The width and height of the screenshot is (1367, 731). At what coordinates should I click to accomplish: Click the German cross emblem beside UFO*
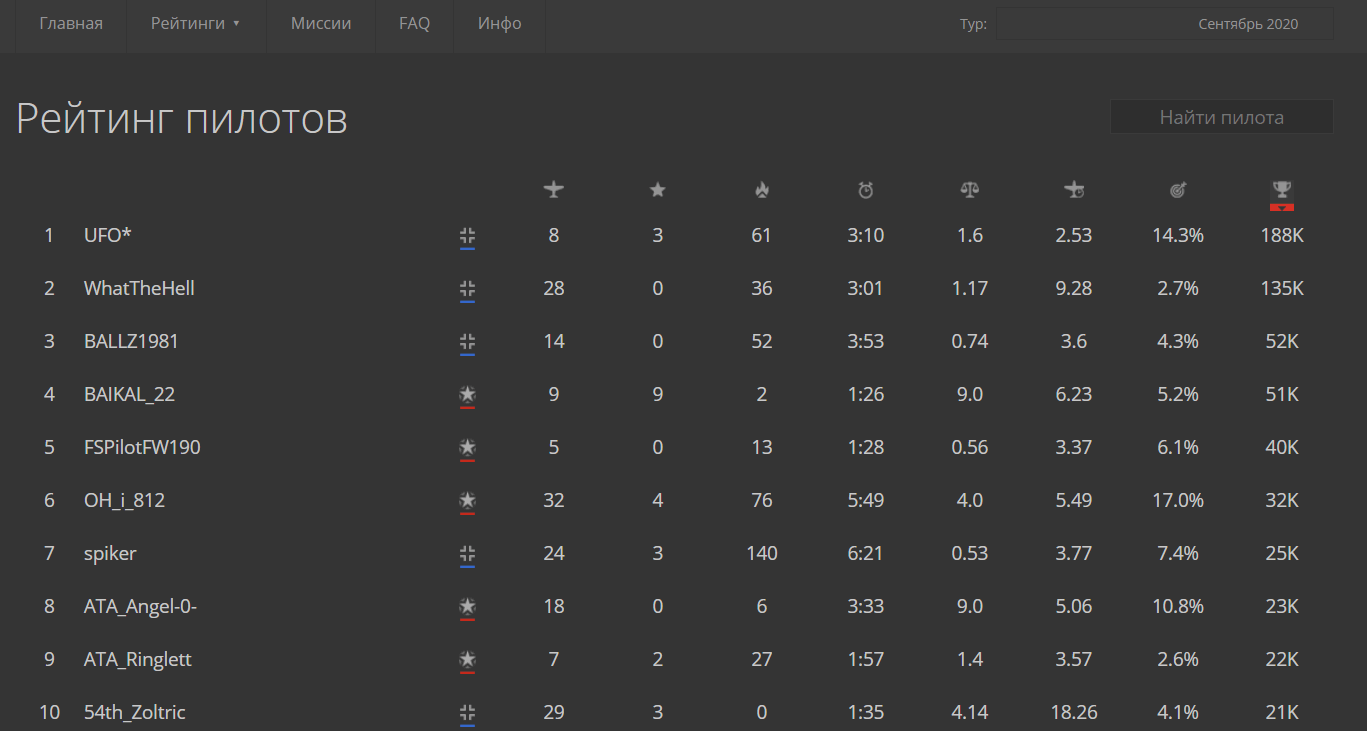pos(467,236)
